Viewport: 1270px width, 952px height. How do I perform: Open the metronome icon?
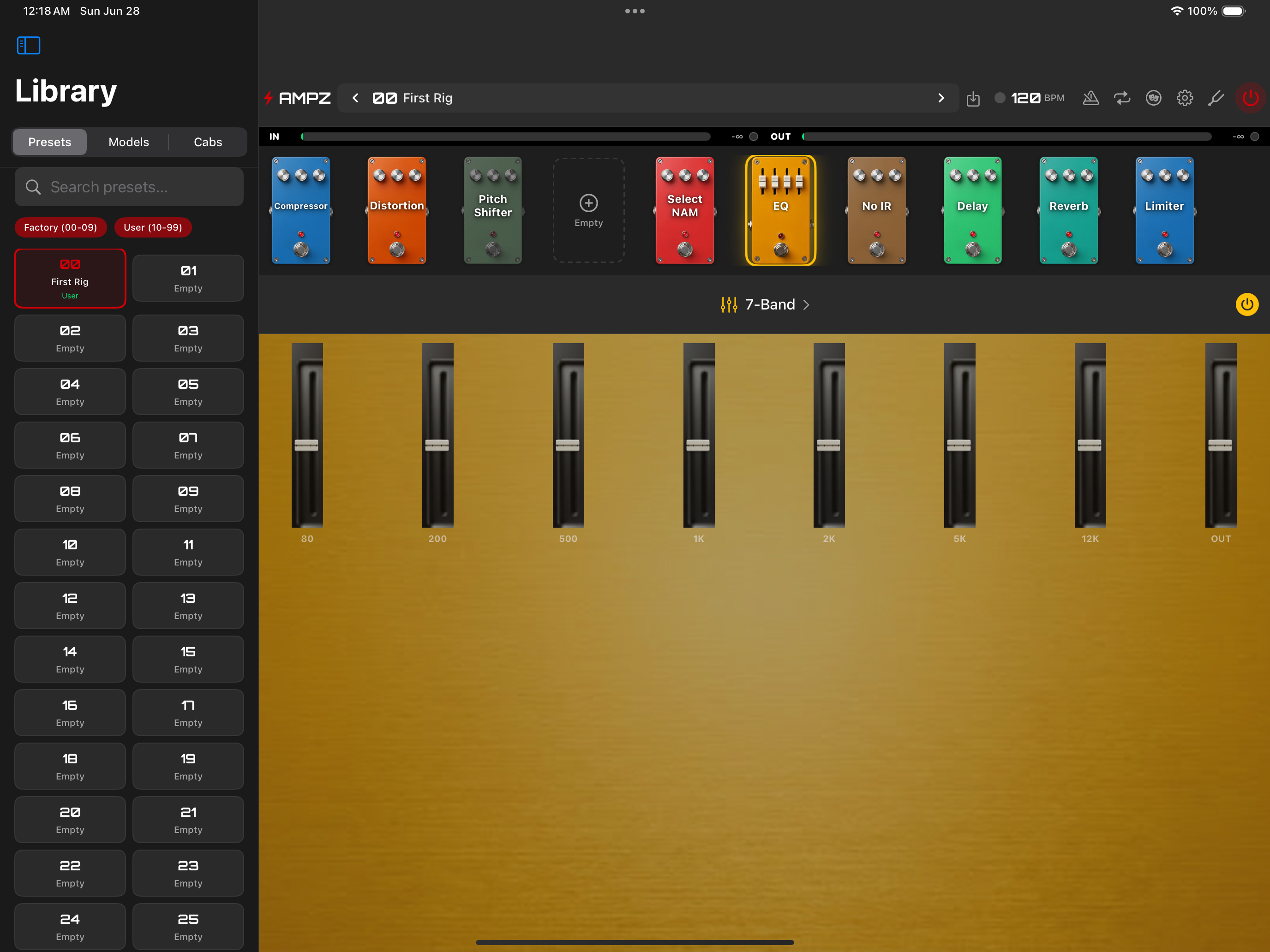1090,98
